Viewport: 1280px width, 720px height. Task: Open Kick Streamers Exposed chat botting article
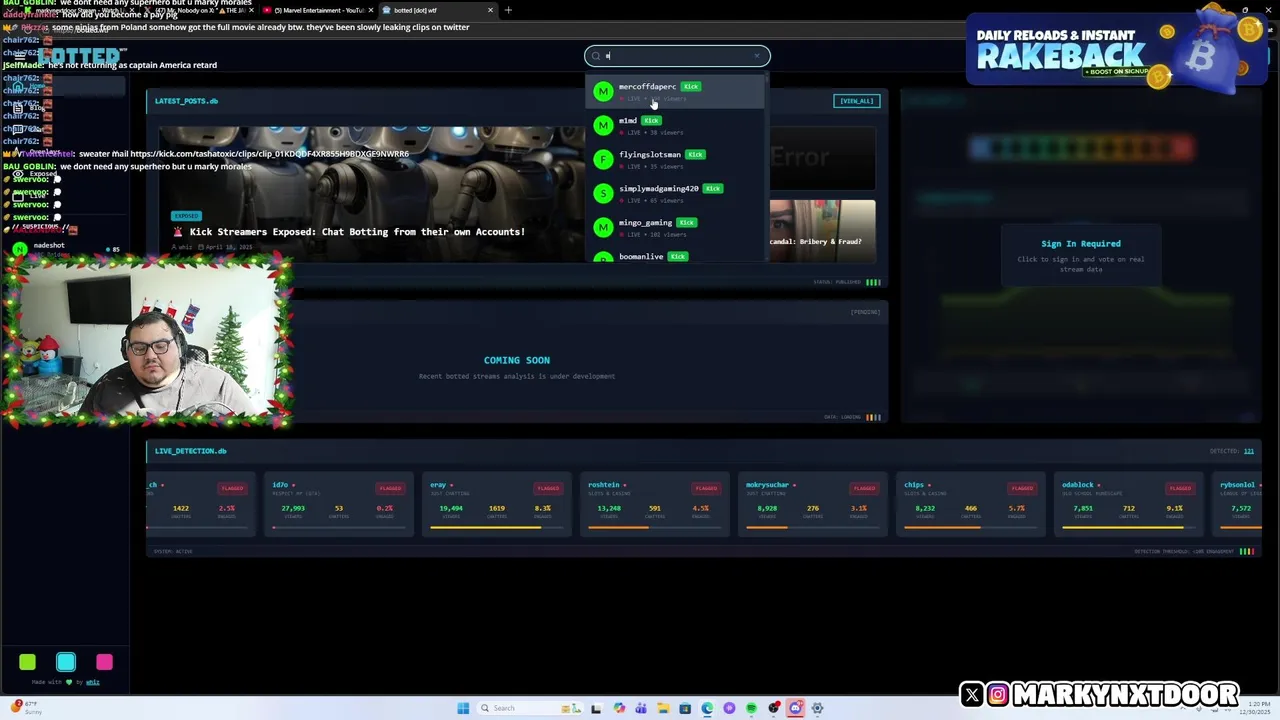(357, 232)
